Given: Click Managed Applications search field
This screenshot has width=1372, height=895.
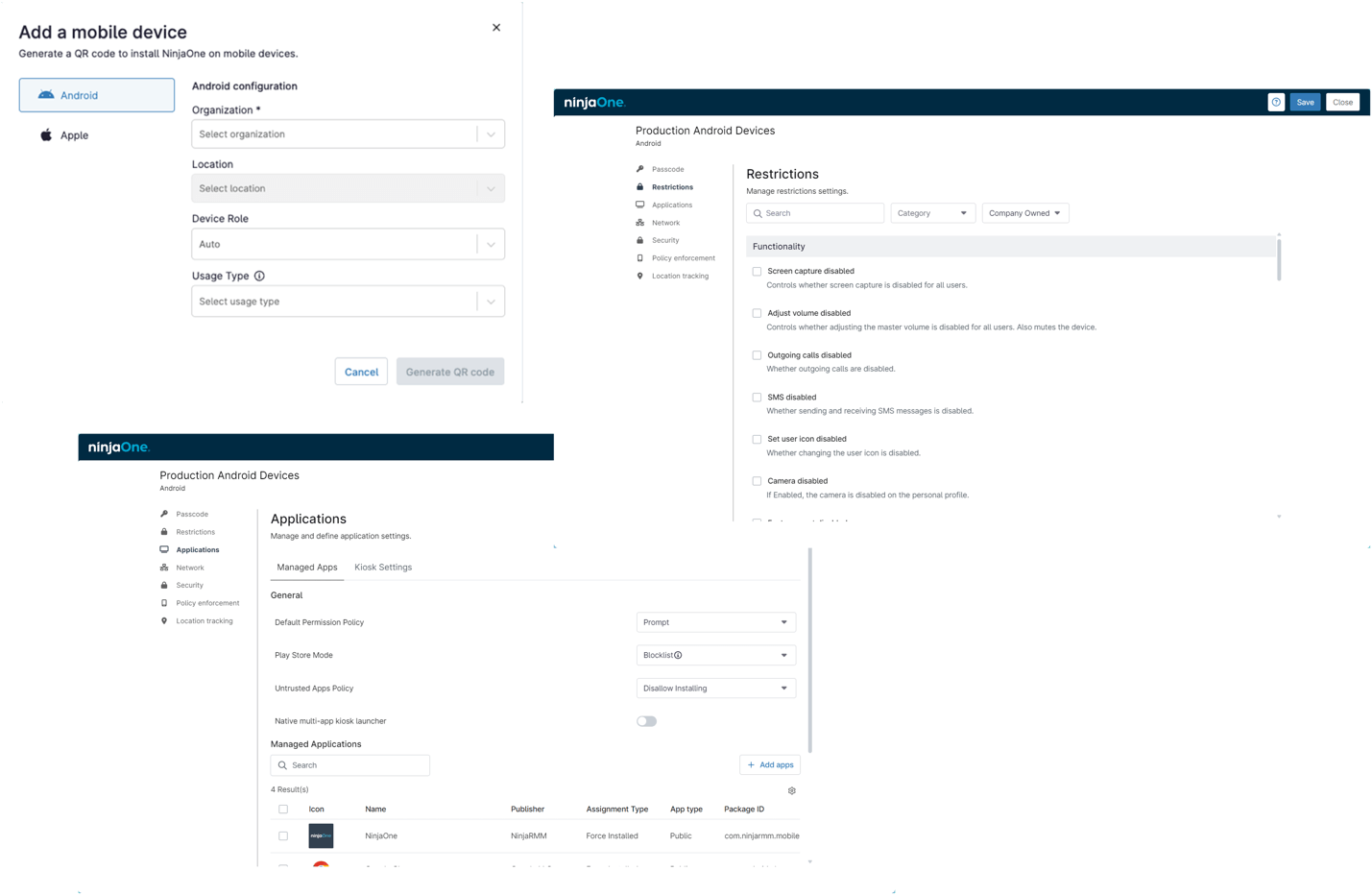Looking at the screenshot, I should 350,765.
